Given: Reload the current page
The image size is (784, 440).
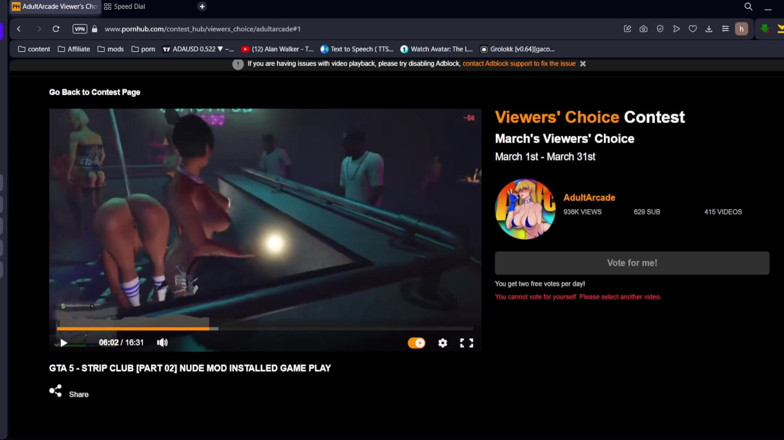Looking at the screenshot, I should tap(56, 29).
